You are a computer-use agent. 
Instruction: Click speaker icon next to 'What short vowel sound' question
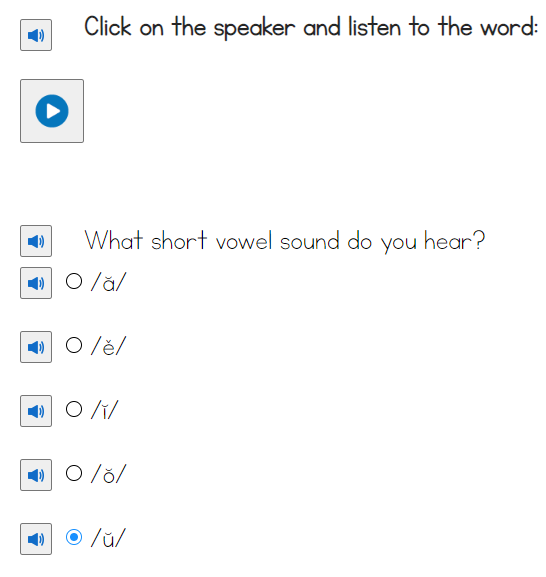36,241
